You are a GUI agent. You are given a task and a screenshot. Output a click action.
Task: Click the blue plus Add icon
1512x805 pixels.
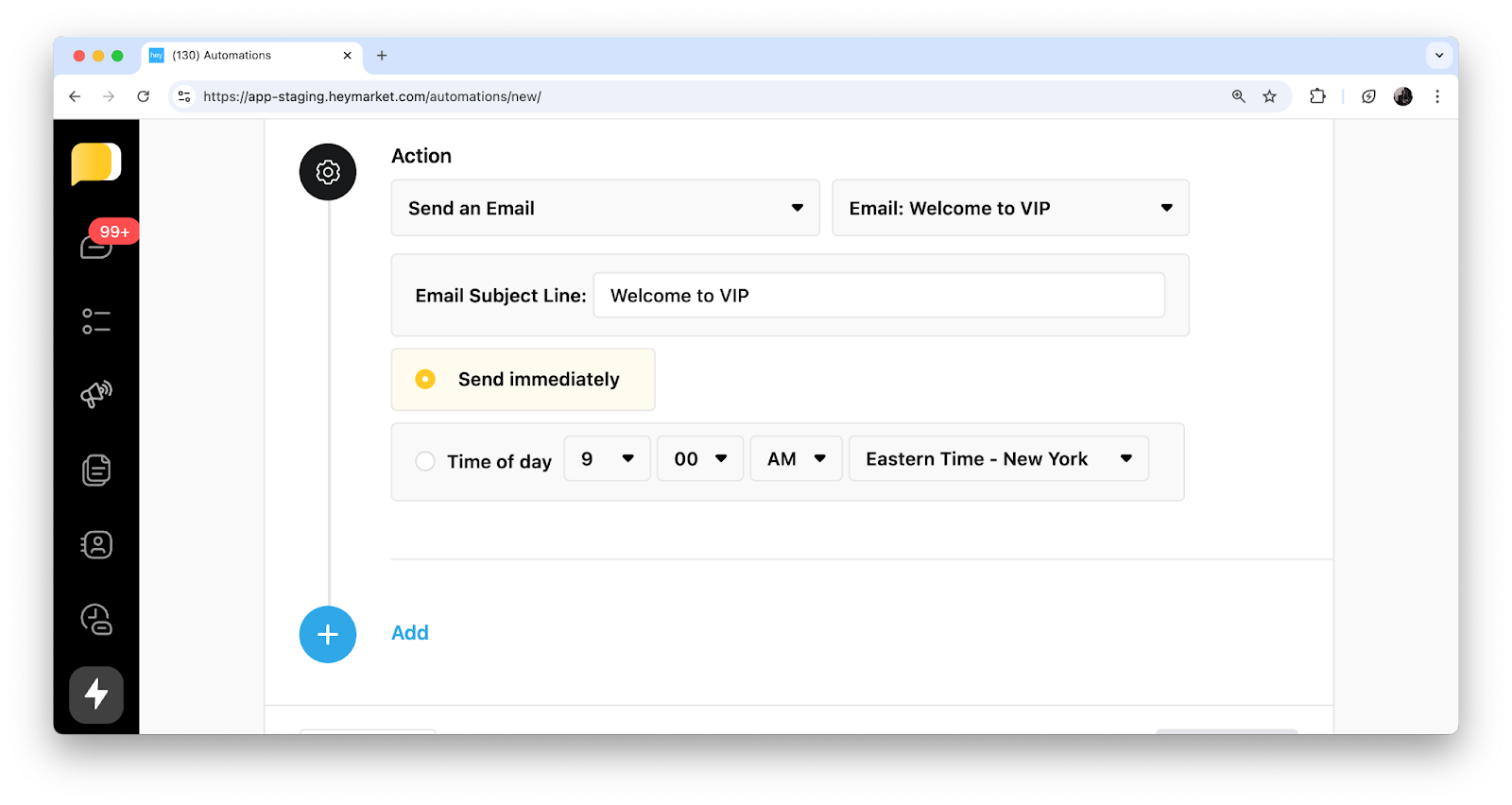point(328,634)
